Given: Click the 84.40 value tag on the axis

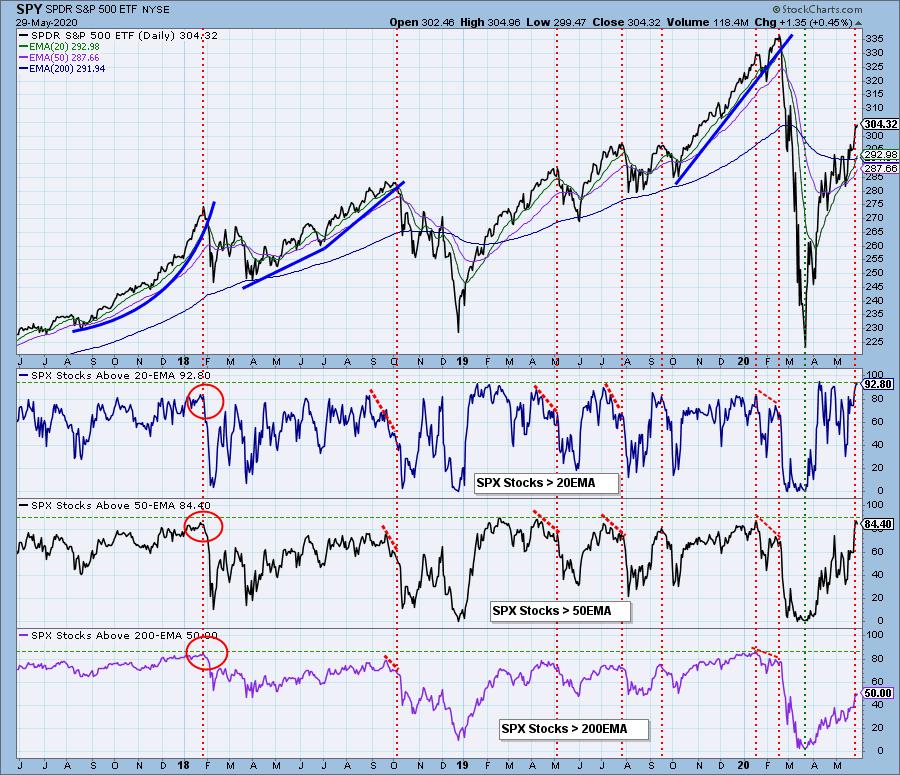Looking at the screenshot, I should click(879, 524).
